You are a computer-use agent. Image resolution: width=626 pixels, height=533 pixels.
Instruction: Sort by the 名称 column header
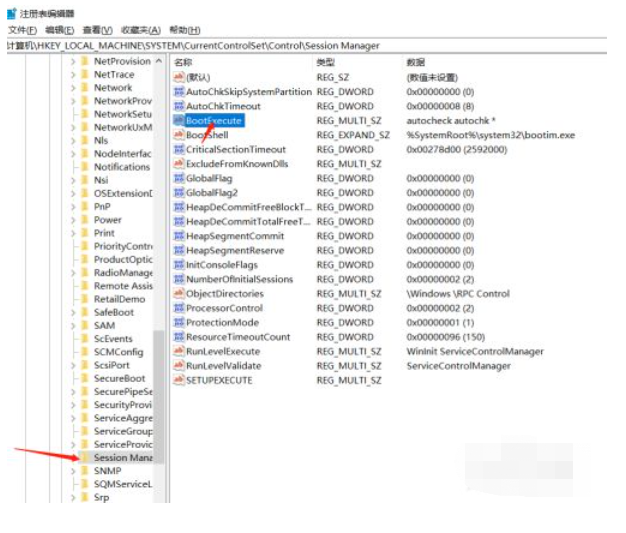point(184,62)
